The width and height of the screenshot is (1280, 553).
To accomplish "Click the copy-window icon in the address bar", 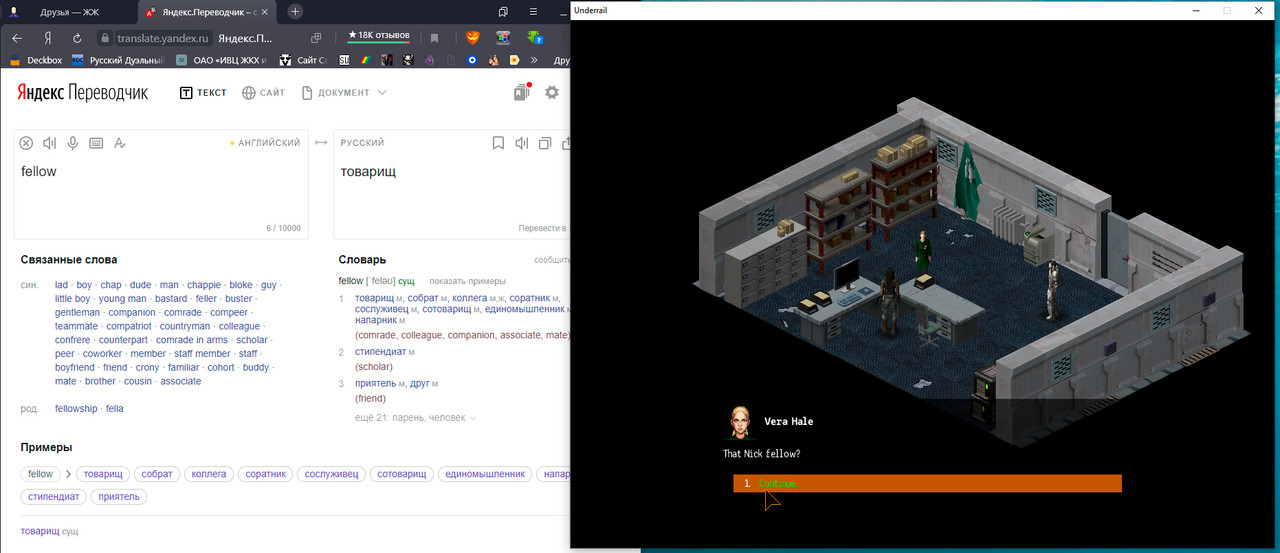I will (x=316, y=38).
